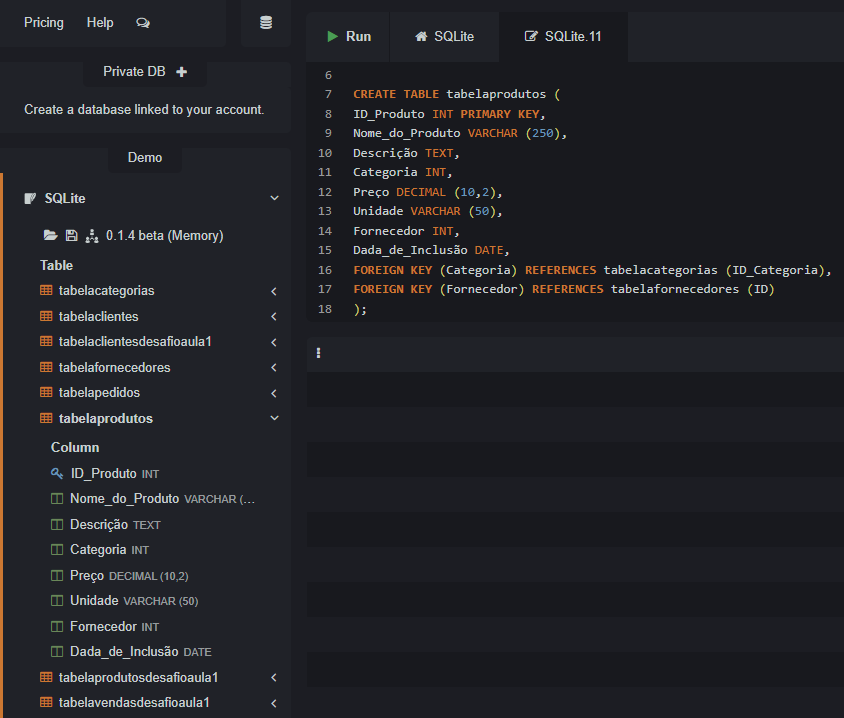Expand tabelapedidos with its chevron
The image size is (844, 718).
click(274, 393)
